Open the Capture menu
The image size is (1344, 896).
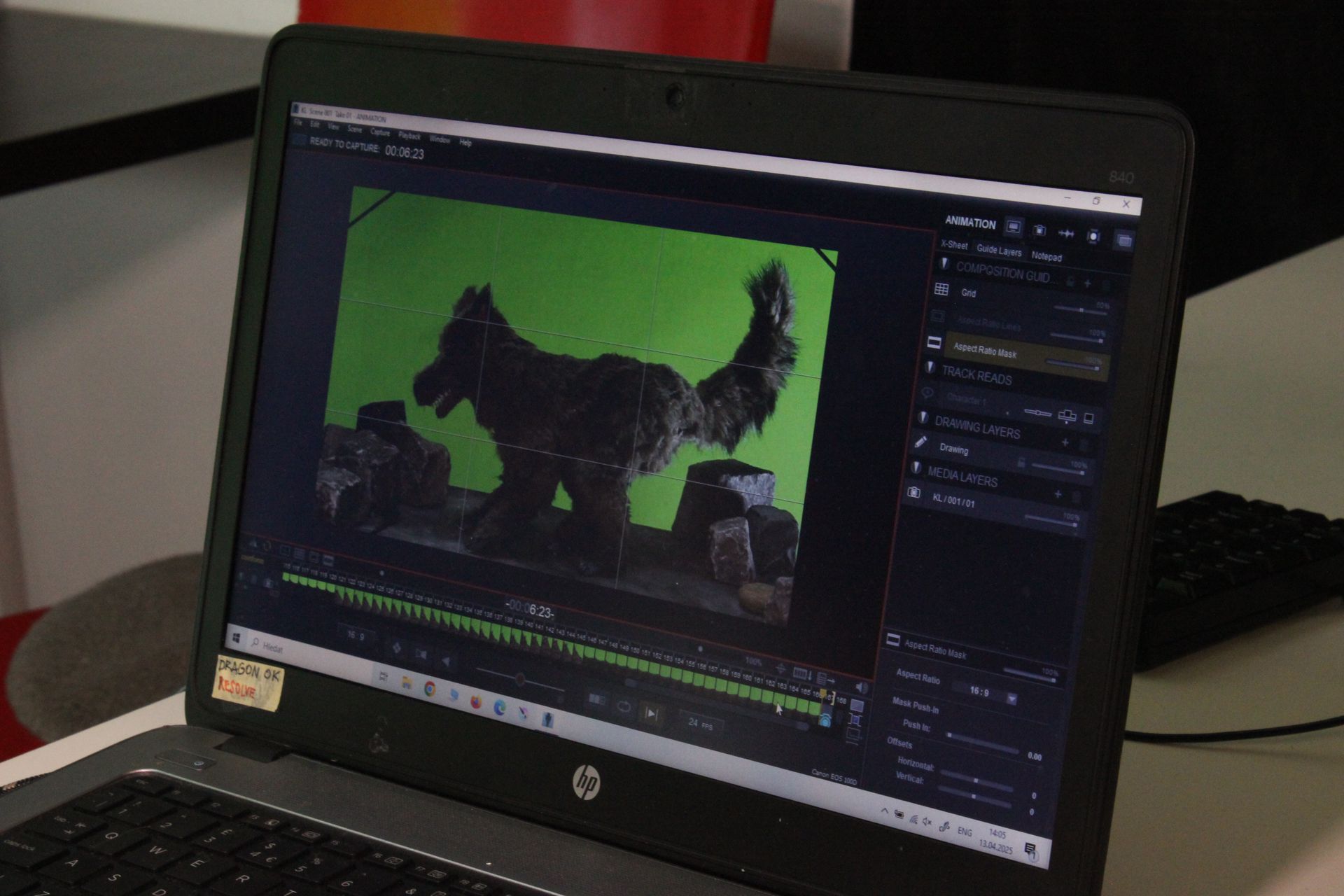coord(380,132)
